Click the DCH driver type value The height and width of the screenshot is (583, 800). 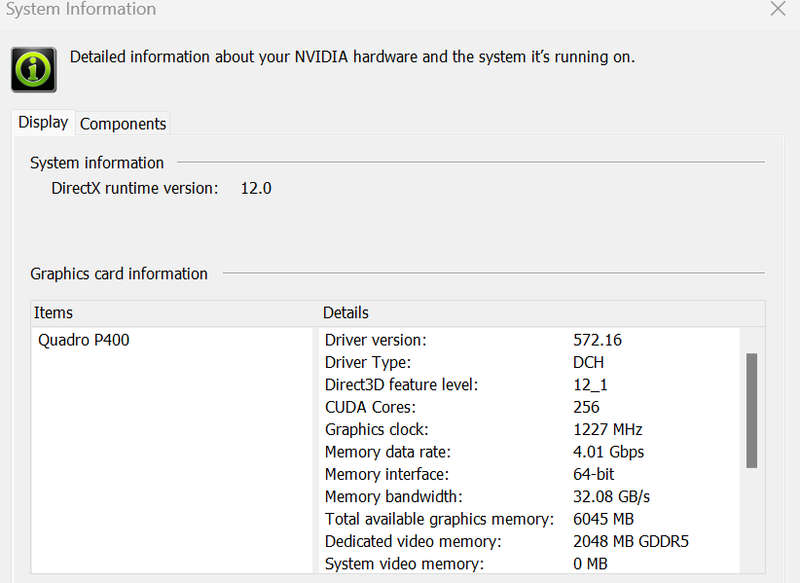coord(588,362)
